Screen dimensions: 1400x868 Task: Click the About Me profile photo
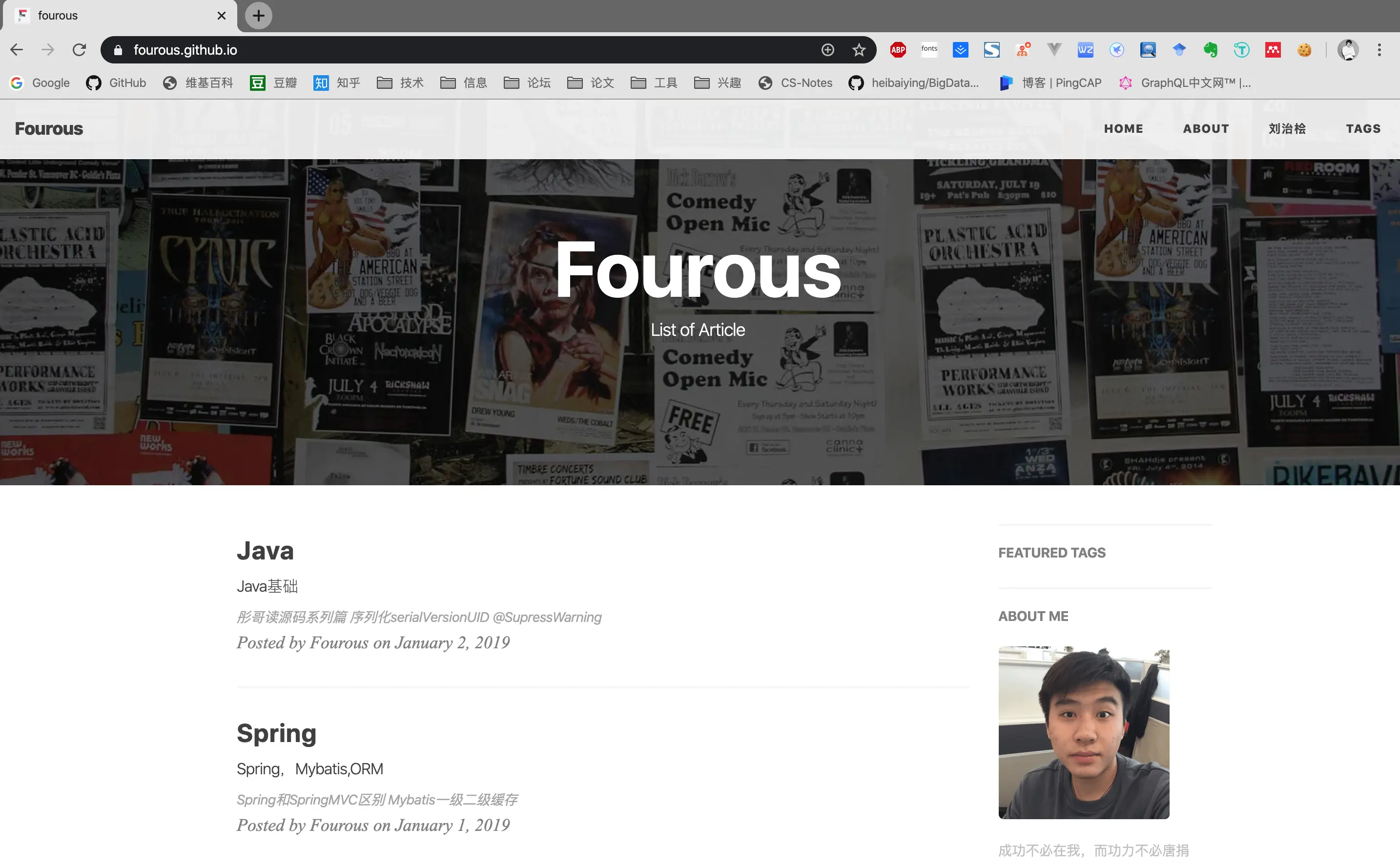pos(1083,732)
